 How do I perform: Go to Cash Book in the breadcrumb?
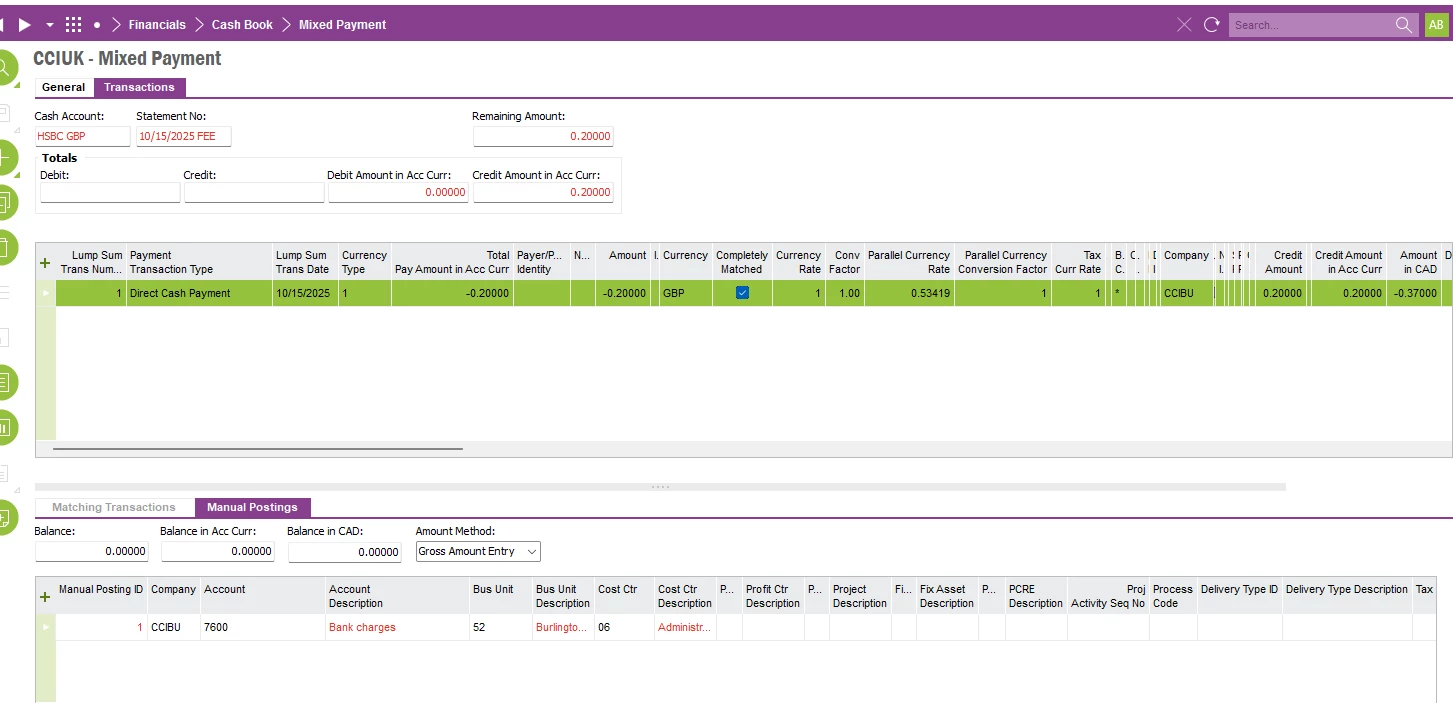tap(242, 25)
